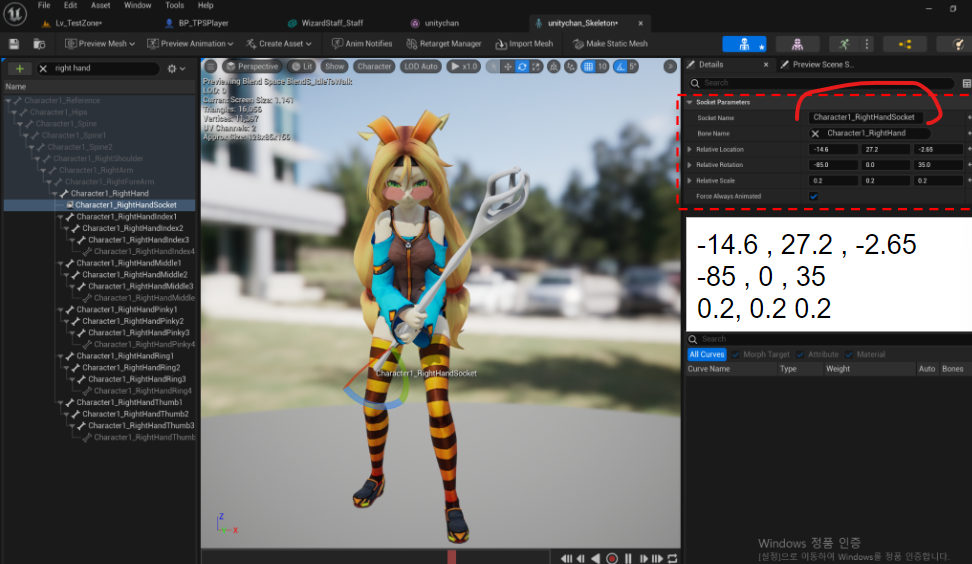Activate the Translate gizmo tool
Viewport: 972px width, 564px height.
pos(508,66)
